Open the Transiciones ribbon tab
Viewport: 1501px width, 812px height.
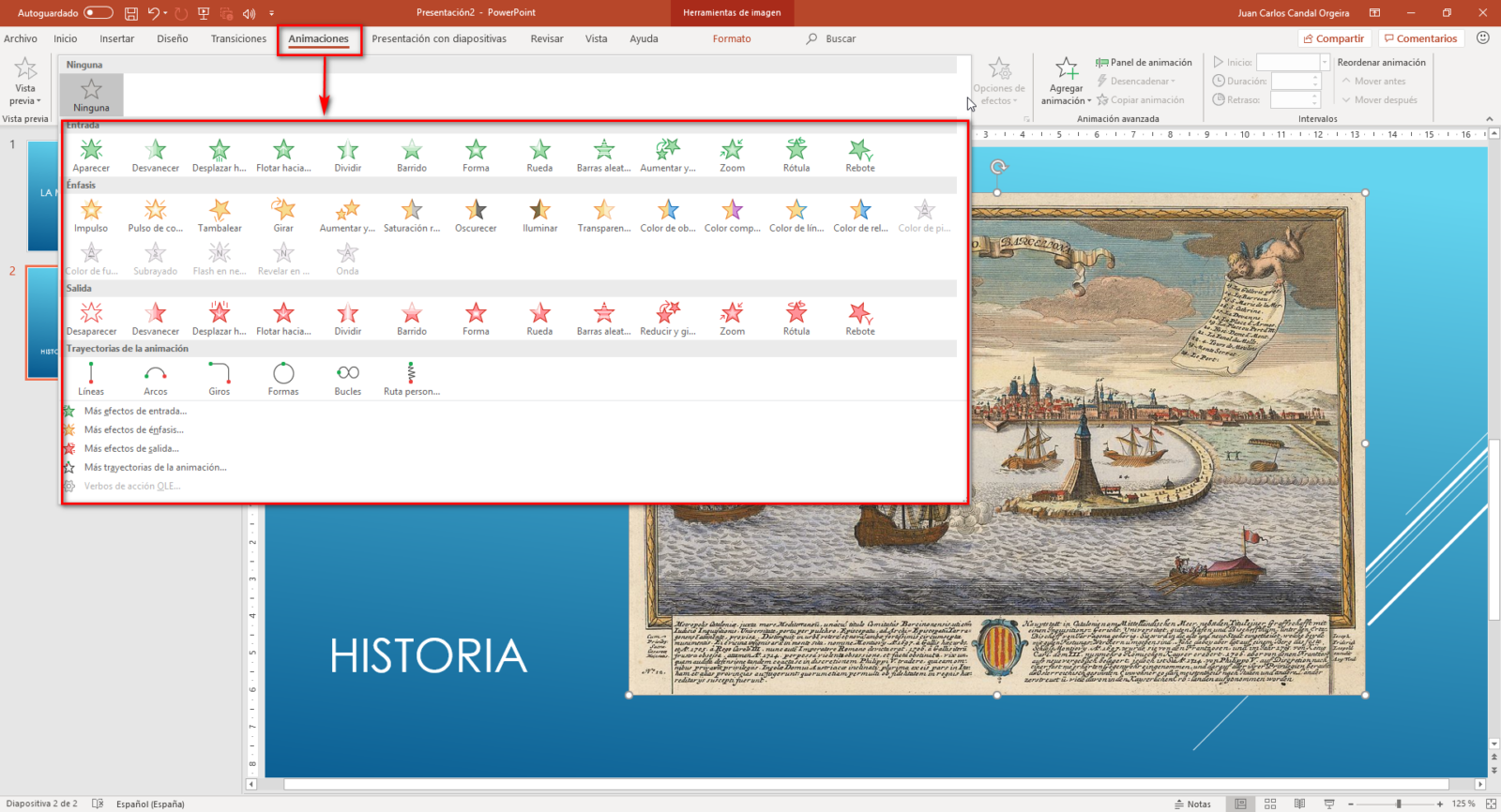(x=238, y=38)
